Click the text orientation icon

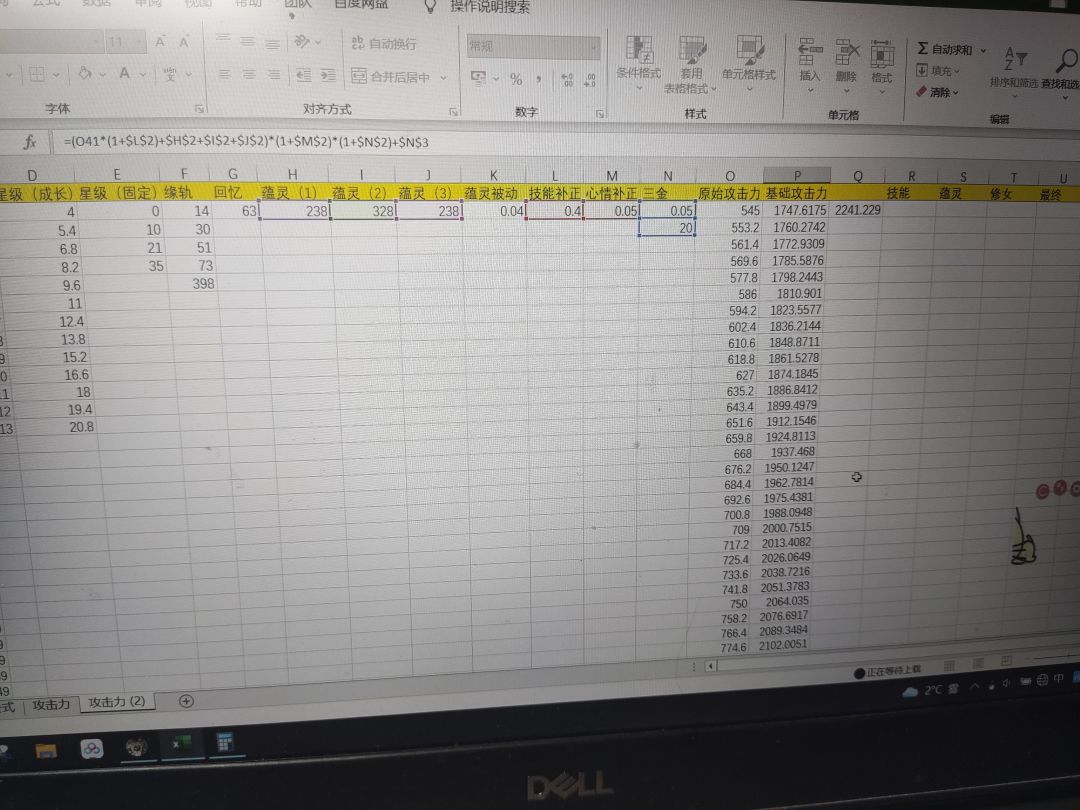click(302, 41)
